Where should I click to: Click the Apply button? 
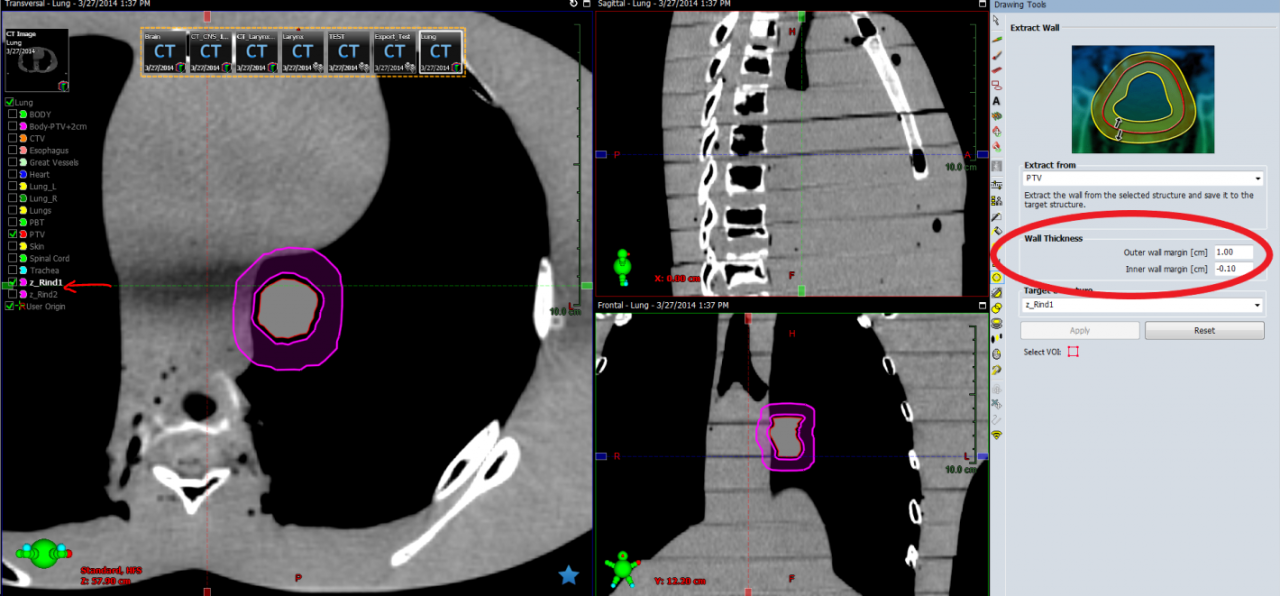[x=1079, y=330]
